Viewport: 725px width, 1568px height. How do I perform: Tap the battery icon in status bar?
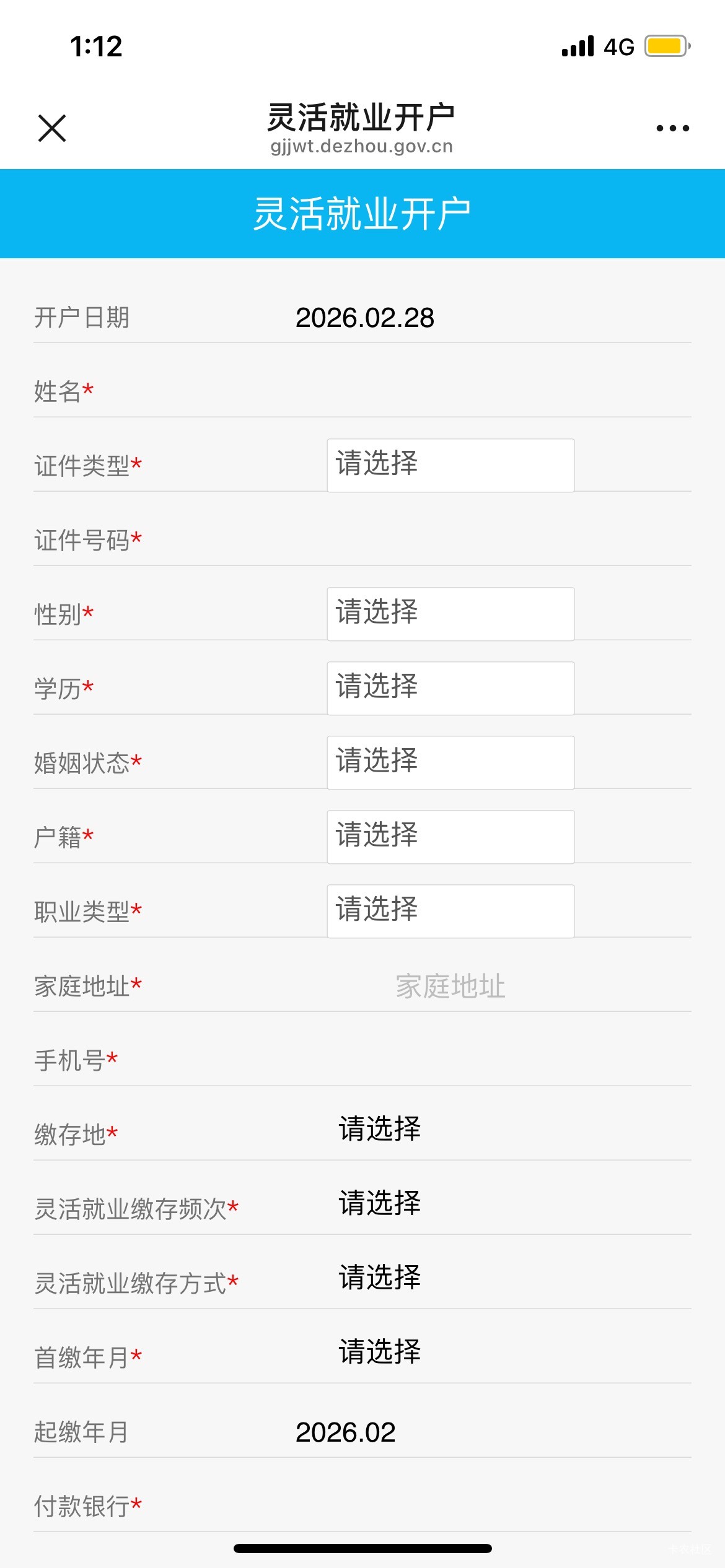667,46
